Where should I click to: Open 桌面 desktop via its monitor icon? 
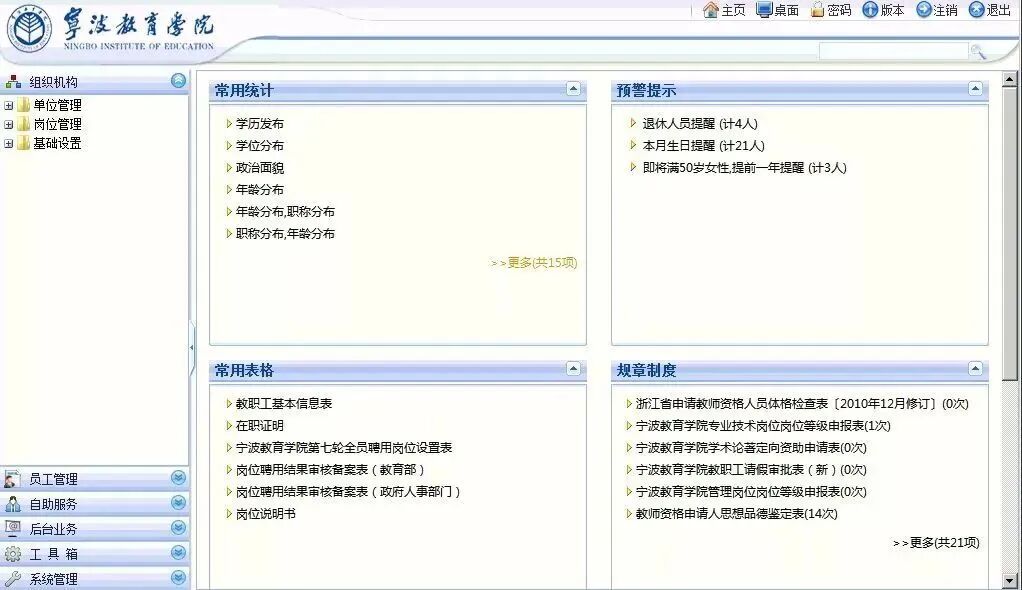pyautogui.click(x=763, y=12)
